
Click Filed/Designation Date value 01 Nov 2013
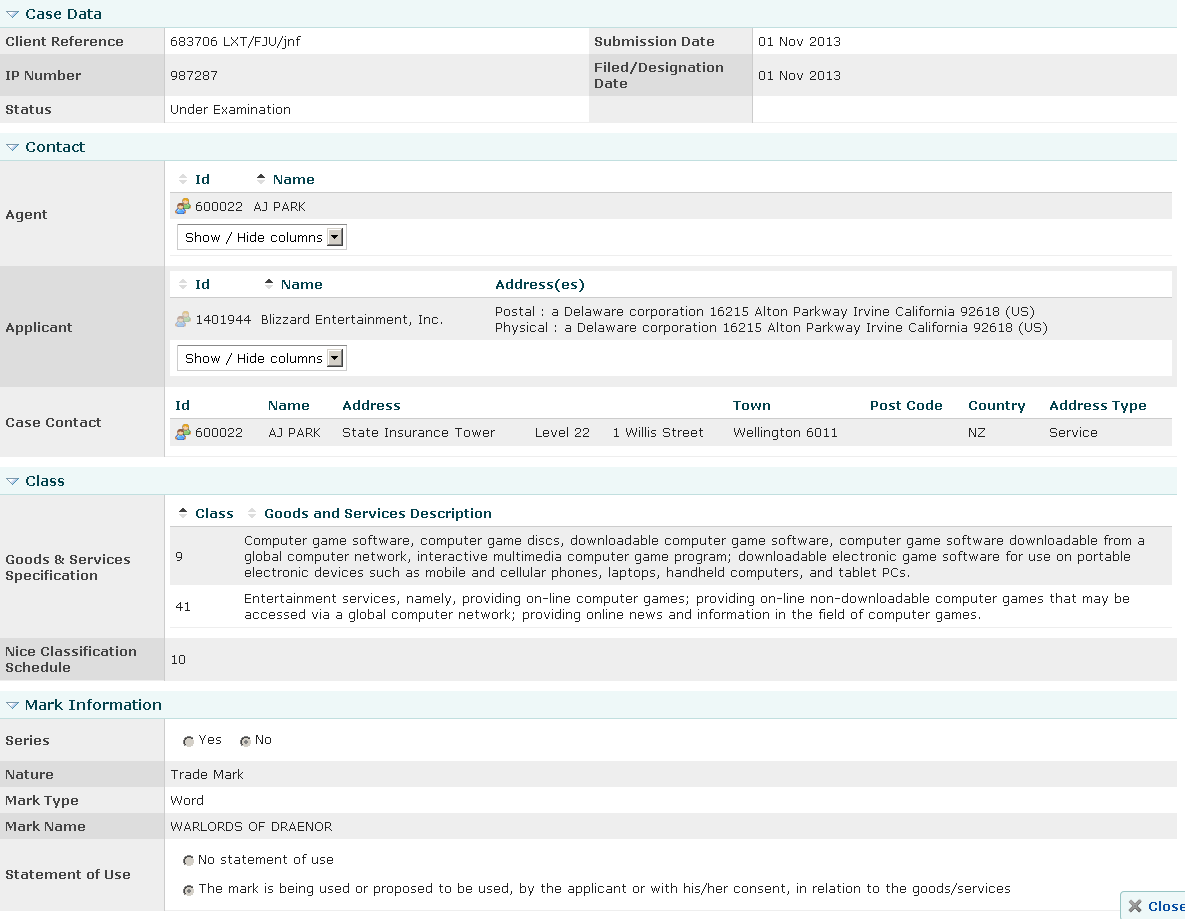click(800, 76)
